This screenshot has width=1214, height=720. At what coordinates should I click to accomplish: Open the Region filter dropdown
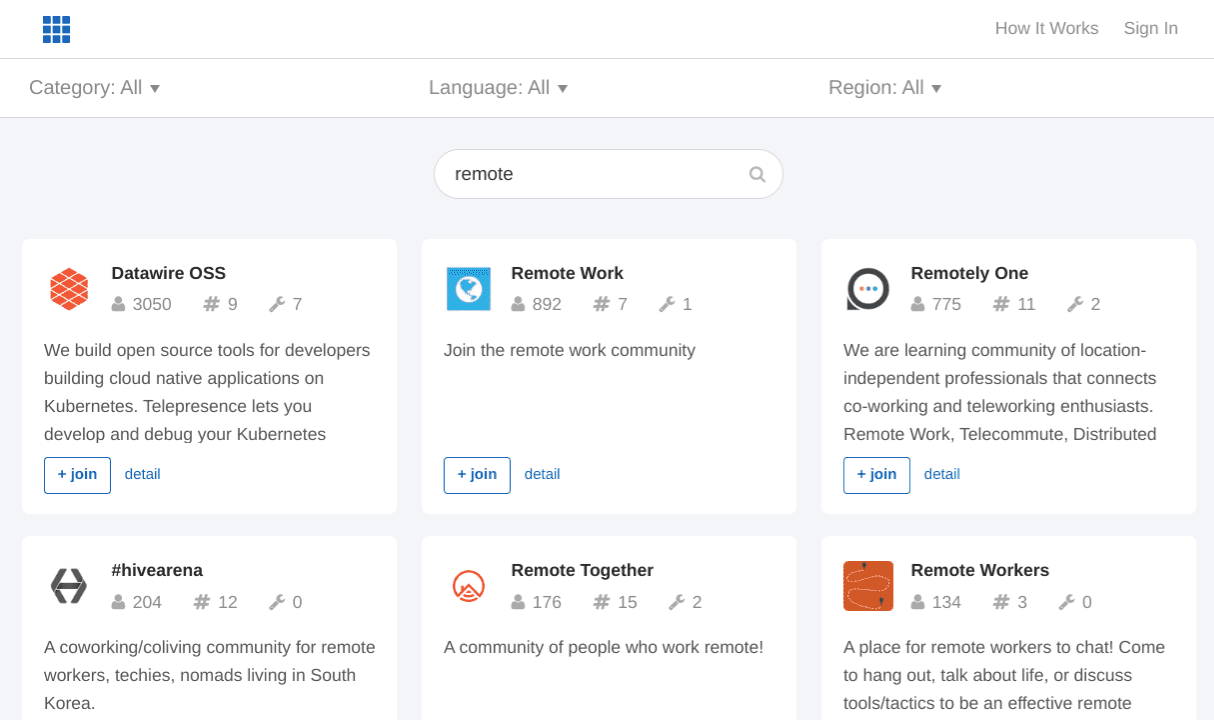[x=884, y=88]
